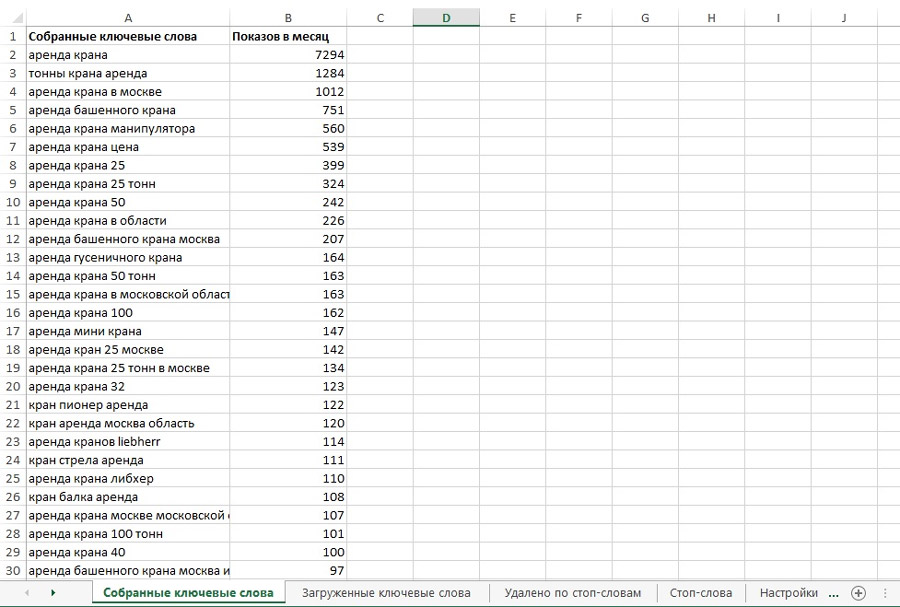This screenshot has height=607, width=900.
Task: Select column D header
Action: point(446,18)
